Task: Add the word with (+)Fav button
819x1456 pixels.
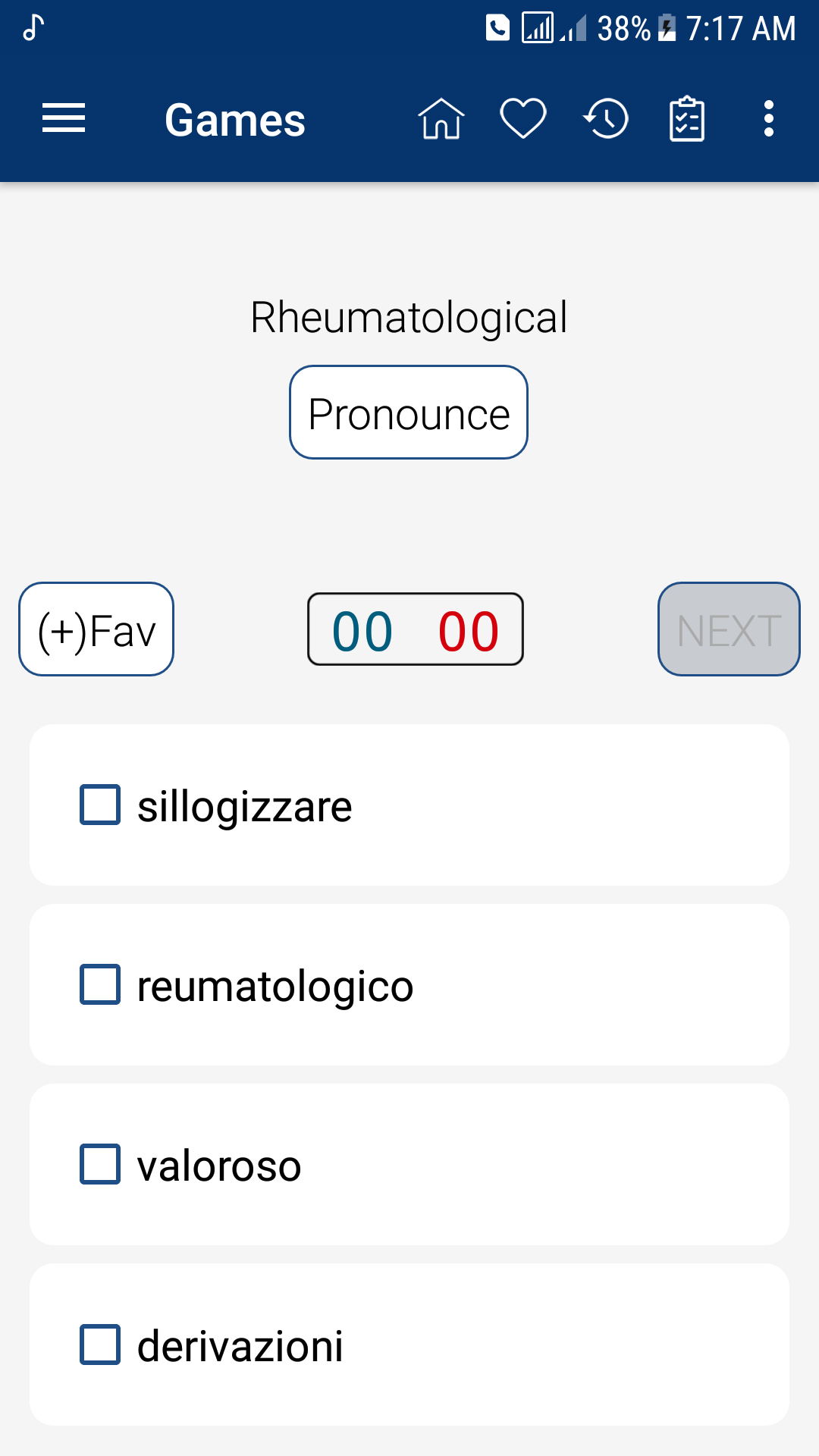Action: pyautogui.click(x=96, y=629)
